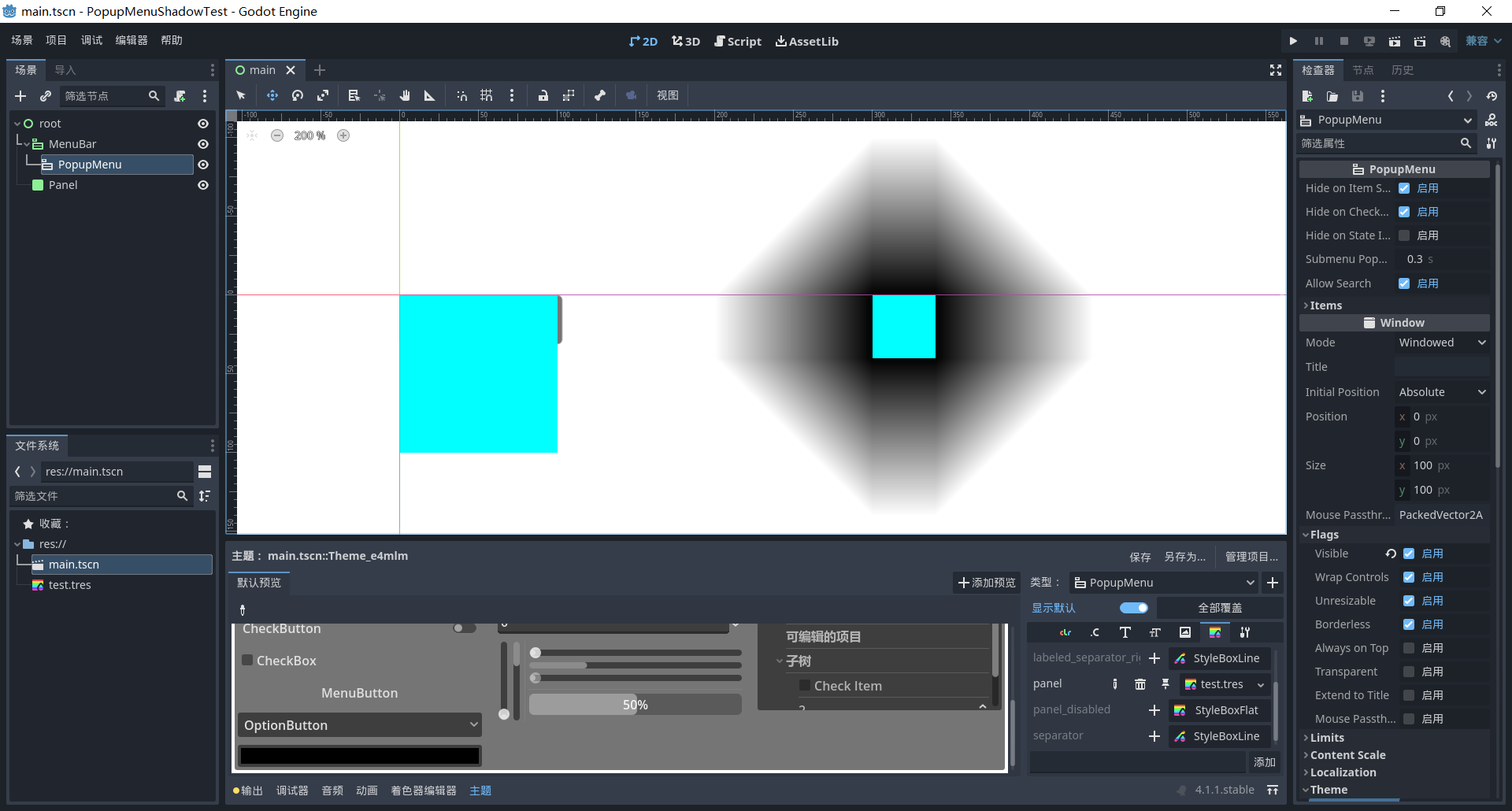The height and width of the screenshot is (811, 1512).
Task: Open the Initial Position Absolute dropdown
Action: tap(1440, 391)
